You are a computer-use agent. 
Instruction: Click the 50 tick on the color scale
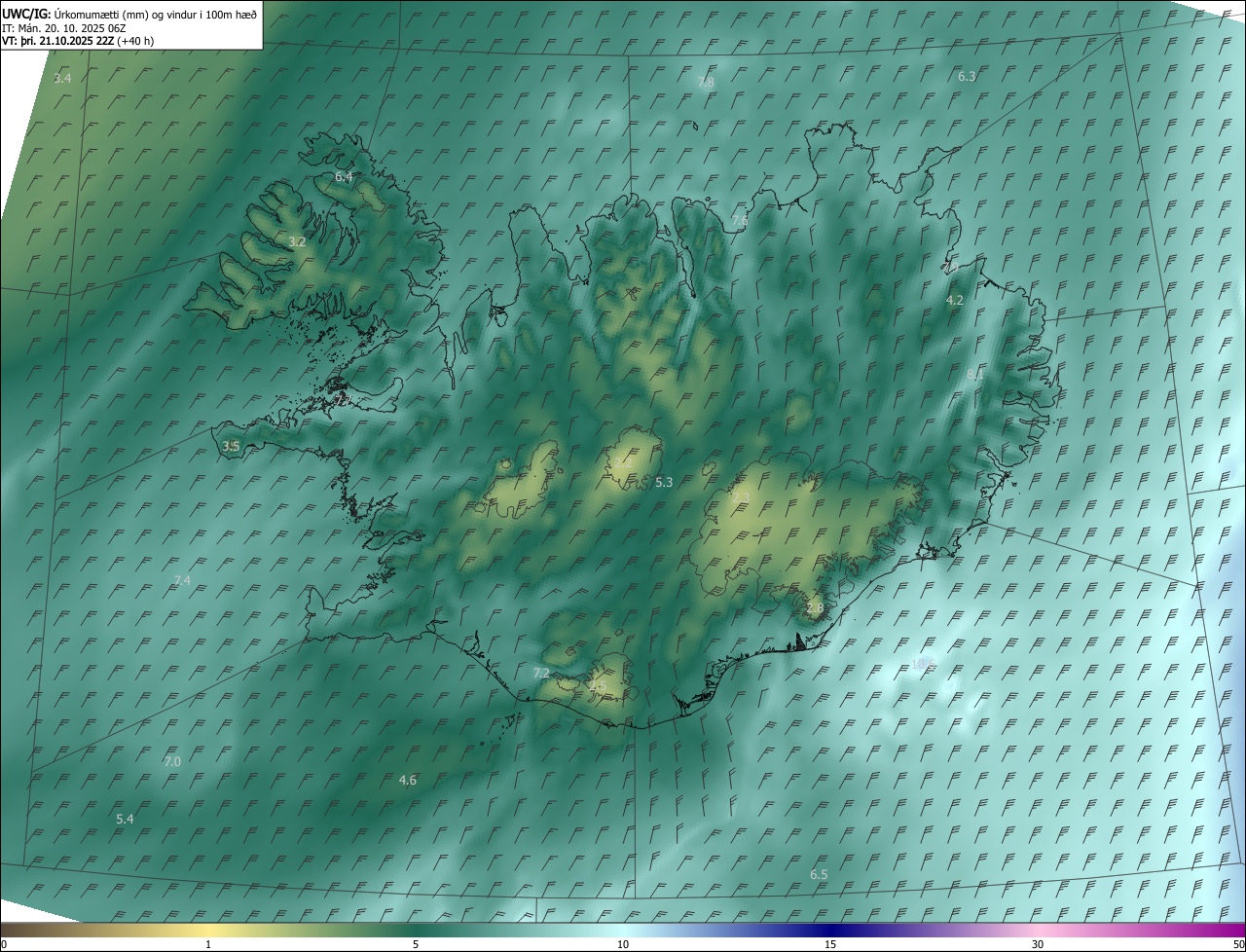click(1238, 944)
